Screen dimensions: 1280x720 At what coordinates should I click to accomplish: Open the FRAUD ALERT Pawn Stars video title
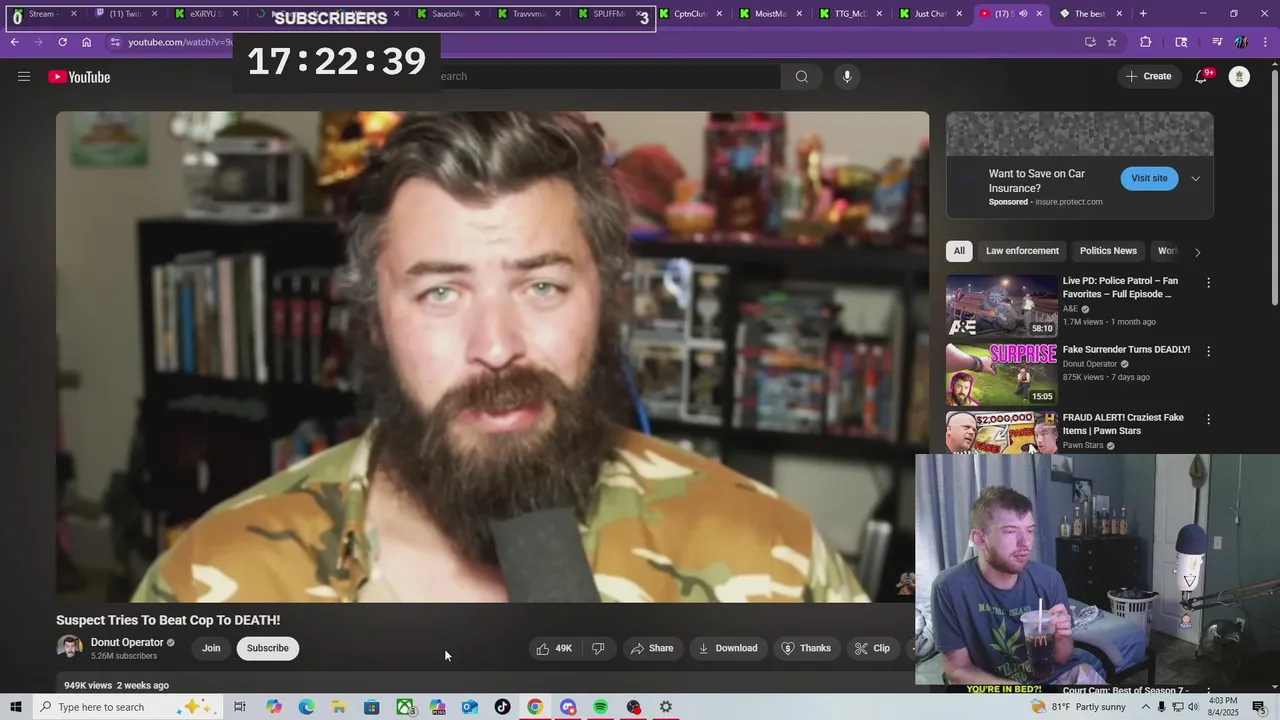coord(1123,424)
